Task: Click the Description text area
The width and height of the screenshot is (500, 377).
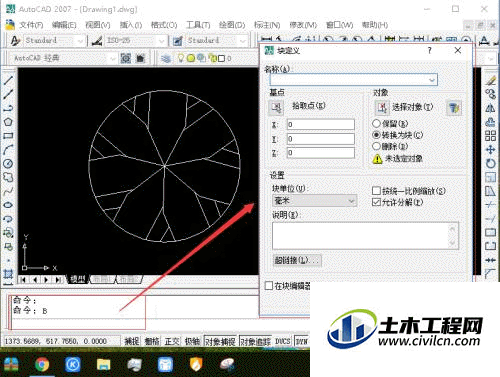Action: click(365, 236)
